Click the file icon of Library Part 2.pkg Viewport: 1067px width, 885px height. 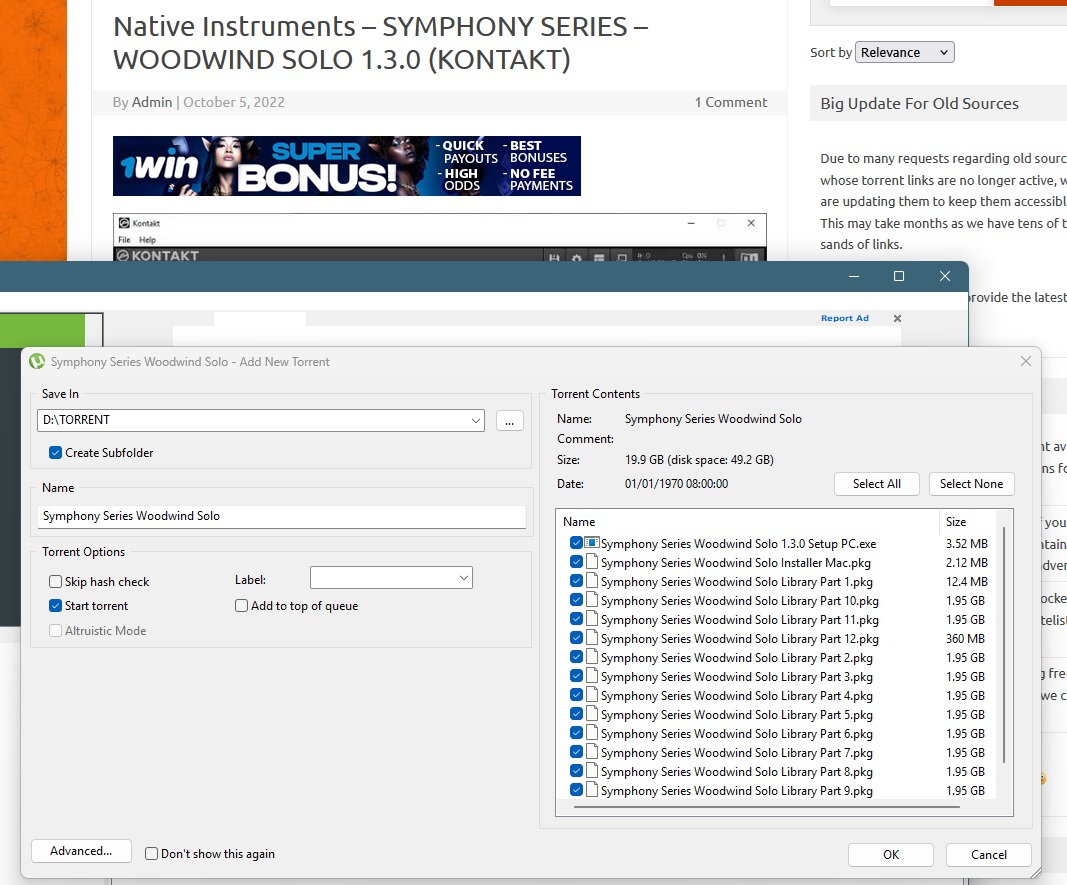pos(592,657)
